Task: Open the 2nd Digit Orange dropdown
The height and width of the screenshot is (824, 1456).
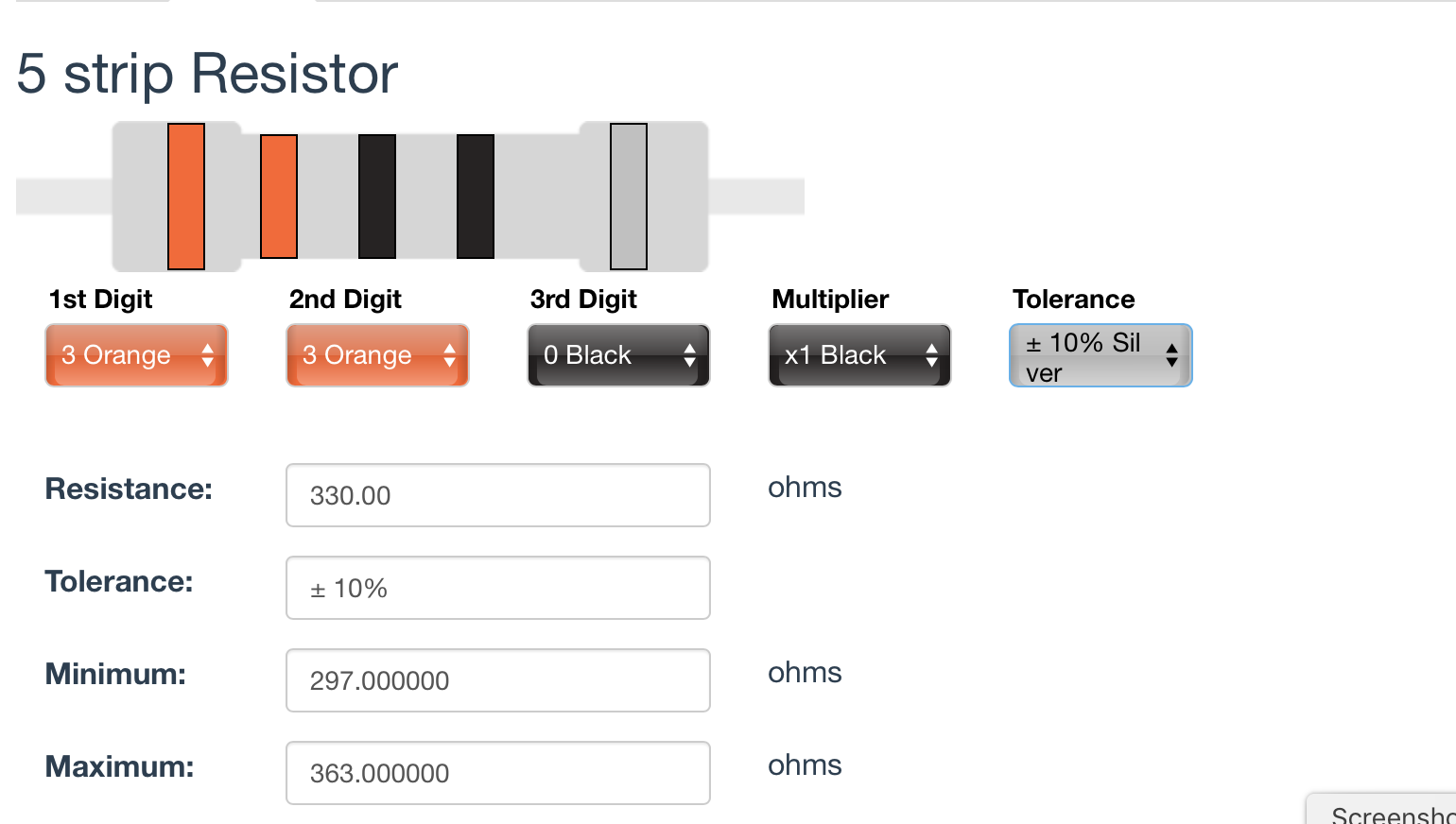Action: 377,355
